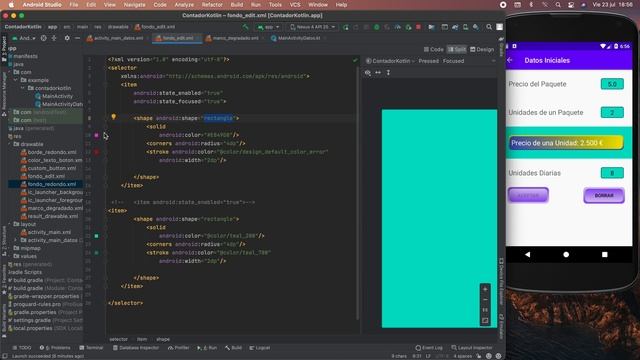640x360 pixels.
Task: Toggle the Focused state in preview
Action: click(x=453, y=61)
